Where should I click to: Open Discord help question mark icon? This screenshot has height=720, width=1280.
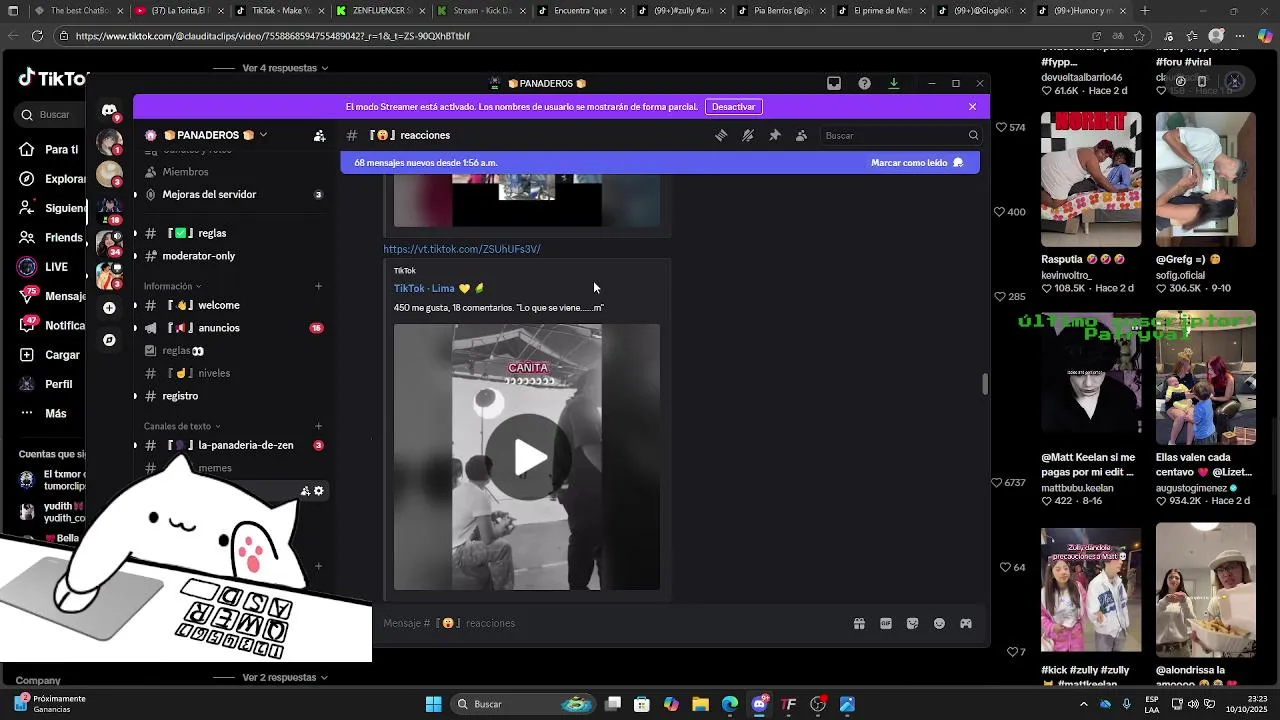[864, 83]
